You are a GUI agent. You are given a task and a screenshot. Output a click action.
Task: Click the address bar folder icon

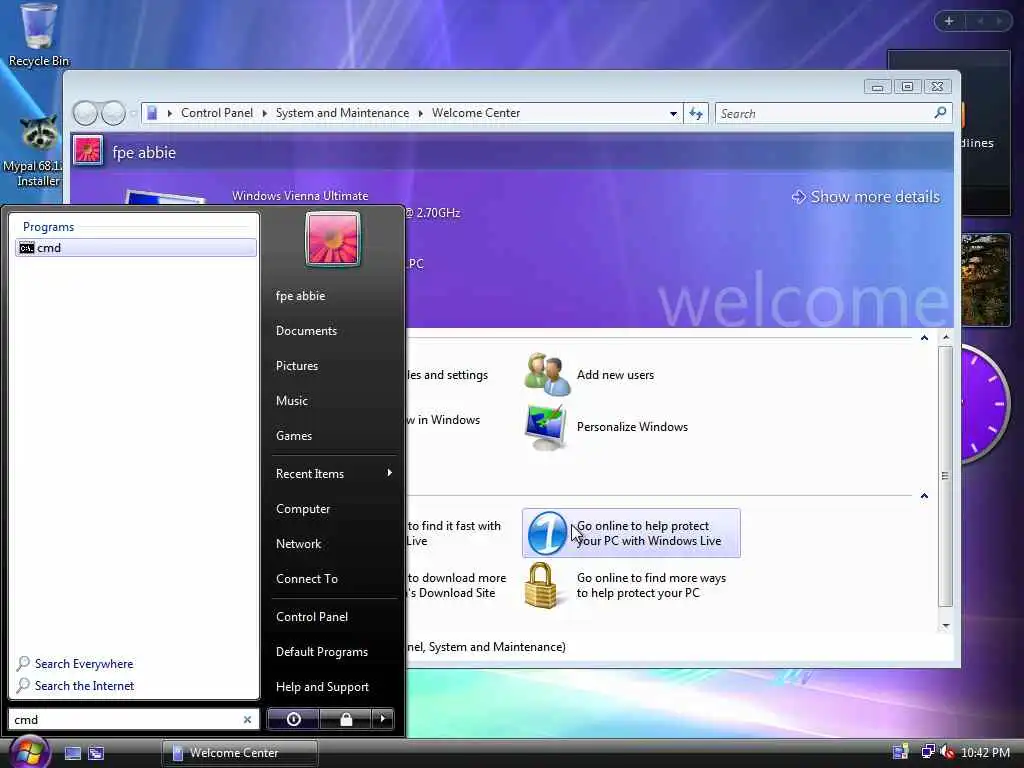point(152,113)
